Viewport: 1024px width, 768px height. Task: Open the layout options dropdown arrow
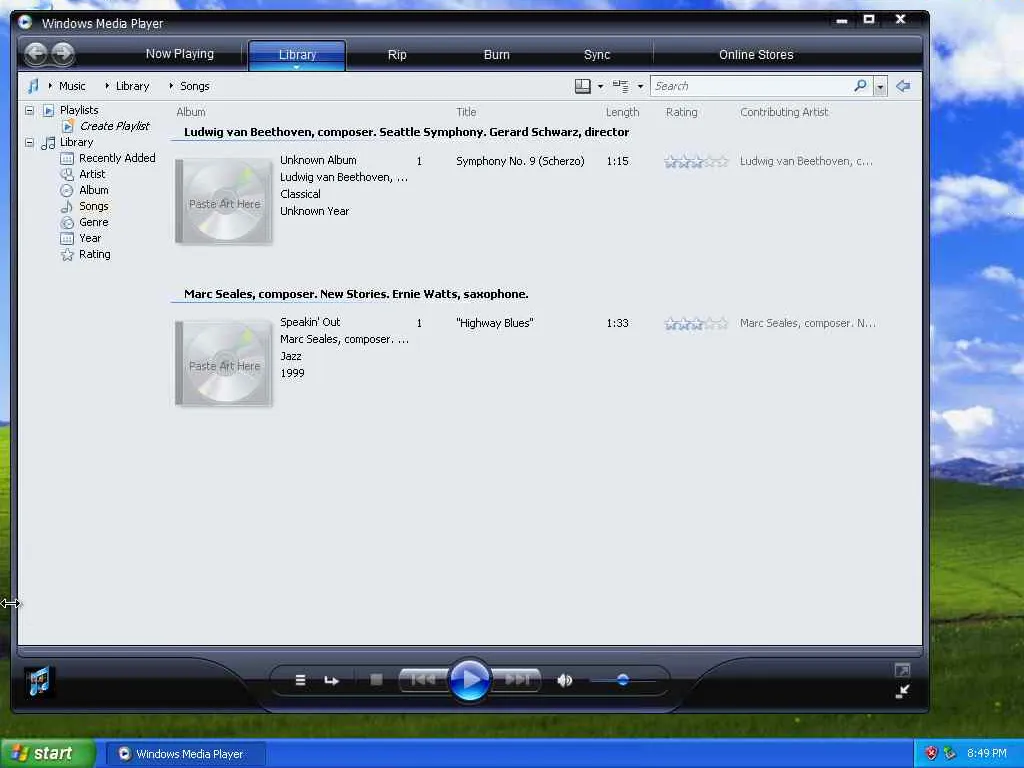point(601,86)
